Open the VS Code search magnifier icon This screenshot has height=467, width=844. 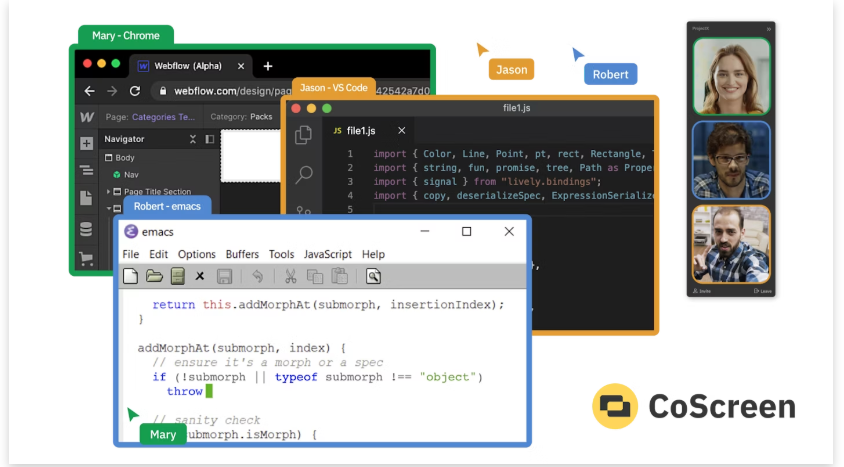click(304, 175)
